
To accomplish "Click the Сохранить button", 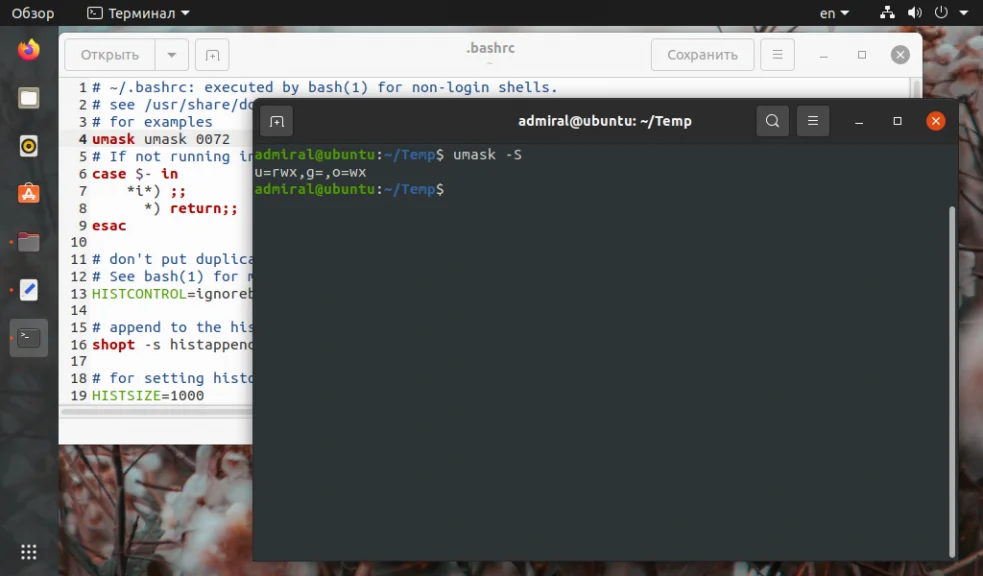I will click(x=702, y=55).
